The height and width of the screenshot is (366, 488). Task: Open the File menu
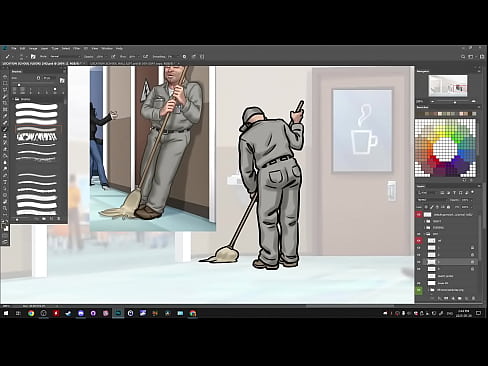[x=14, y=48]
